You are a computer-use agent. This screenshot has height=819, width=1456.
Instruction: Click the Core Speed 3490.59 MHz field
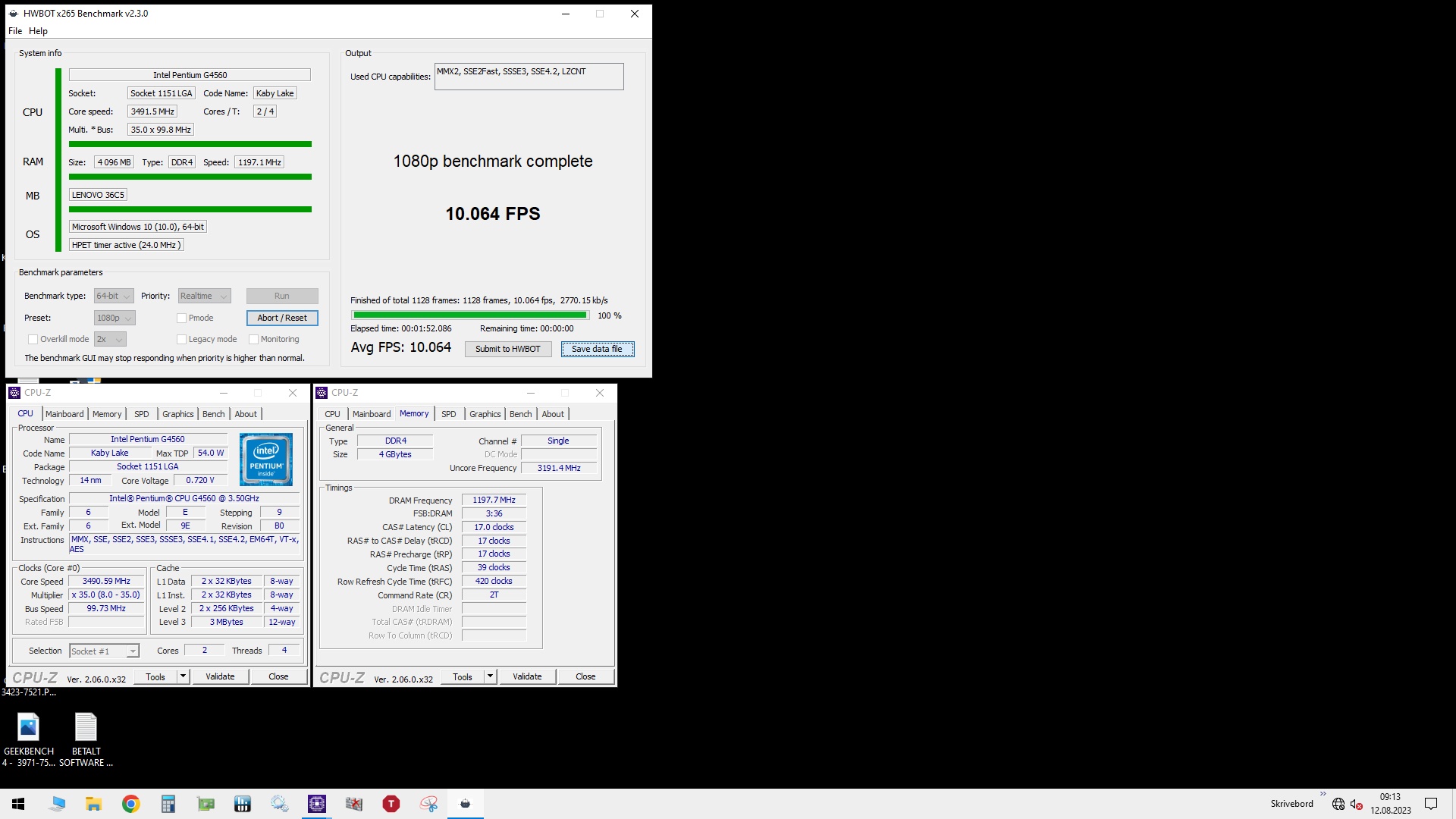pos(106,582)
